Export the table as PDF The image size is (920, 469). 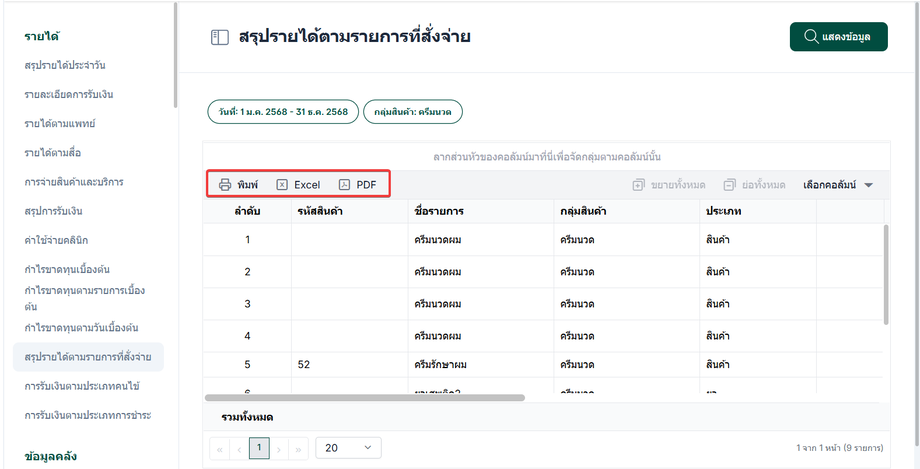pyautogui.click(x=358, y=185)
